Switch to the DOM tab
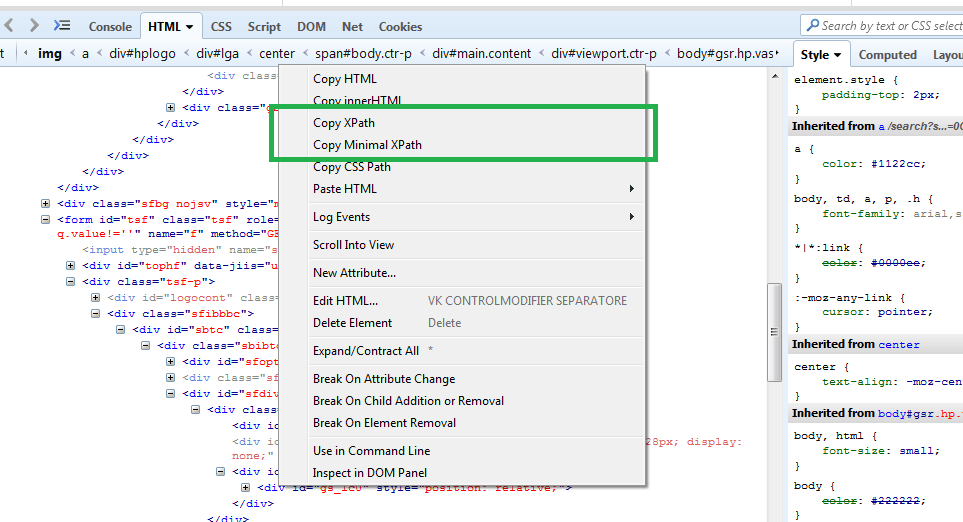This screenshot has height=522, width=963. point(311,27)
